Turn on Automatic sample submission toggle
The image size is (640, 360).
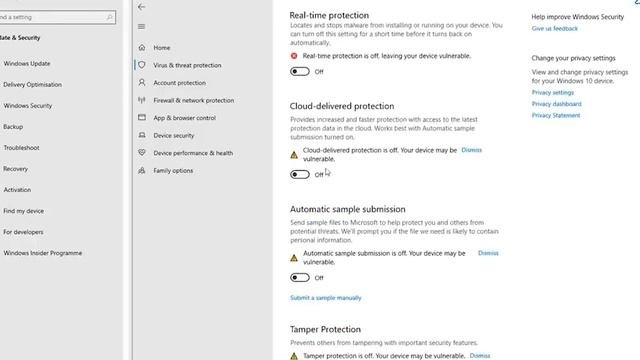pos(300,278)
